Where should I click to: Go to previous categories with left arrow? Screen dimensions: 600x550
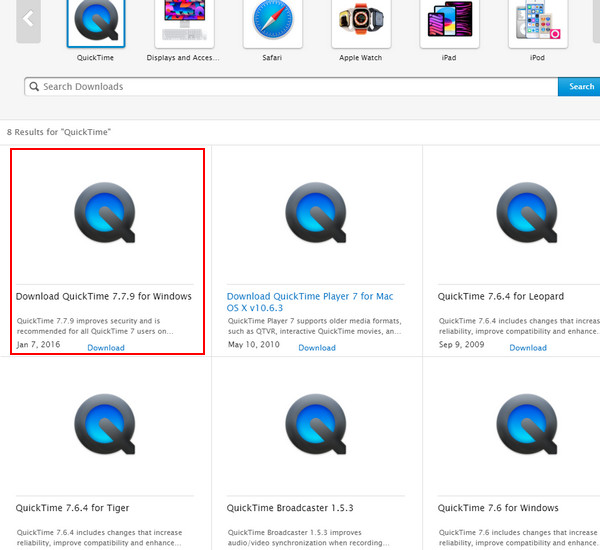[28, 20]
